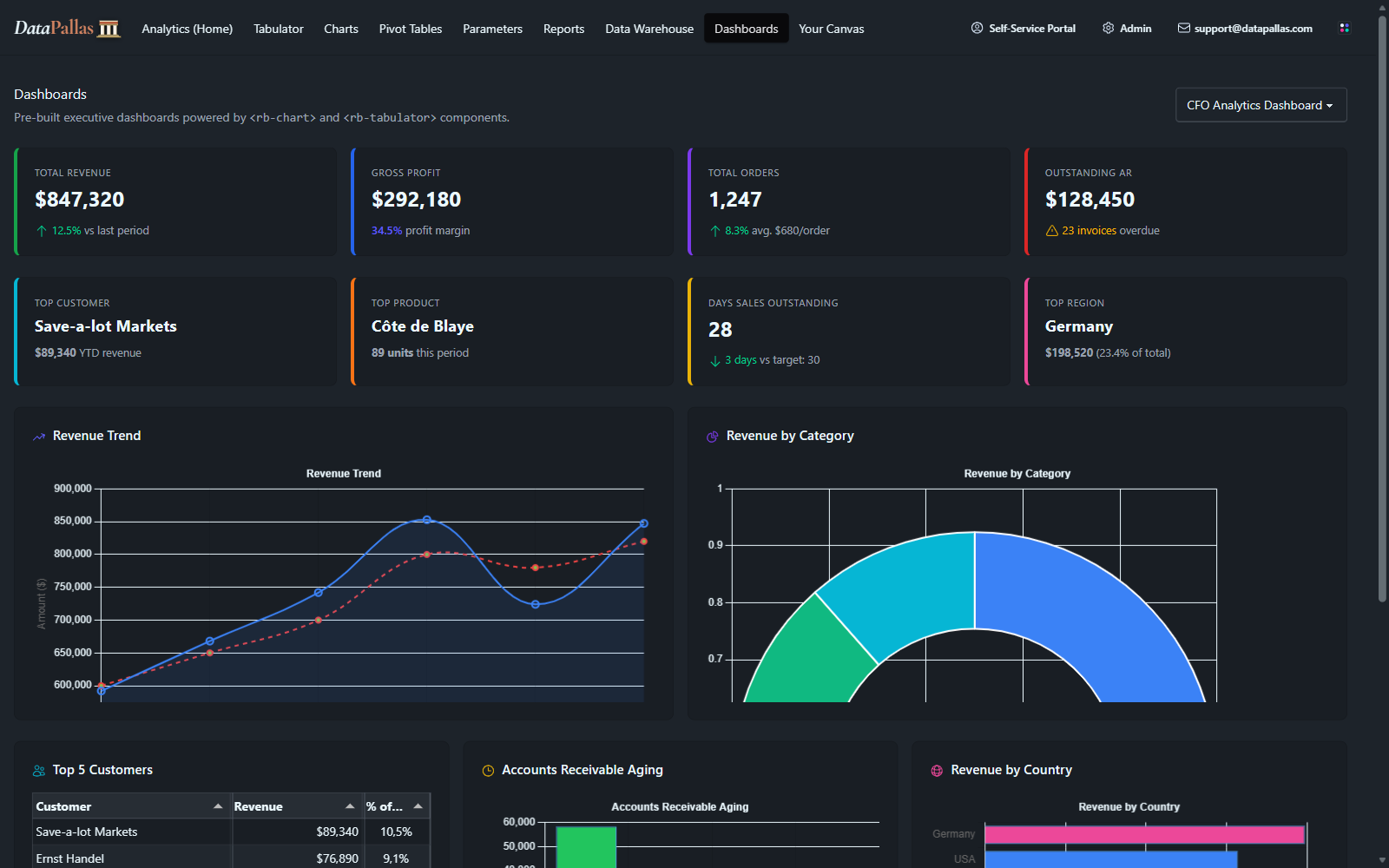Image resolution: width=1389 pixels, height=868 pixels.
Task: Click the support@datapallas.com link
Action: click(1253, 28)
